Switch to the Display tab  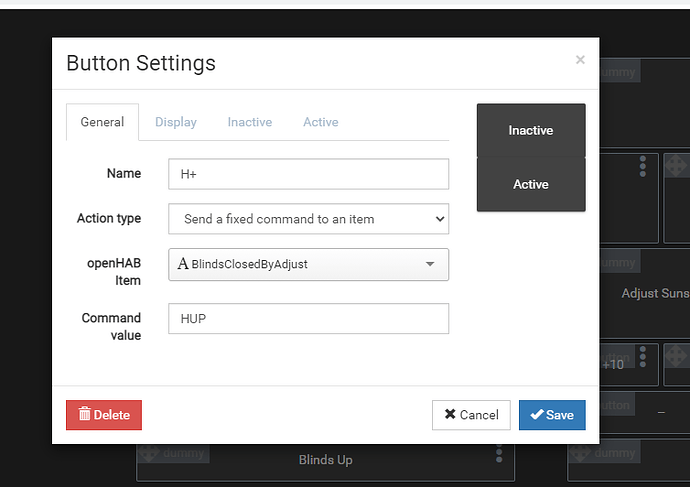coord(176,122)
